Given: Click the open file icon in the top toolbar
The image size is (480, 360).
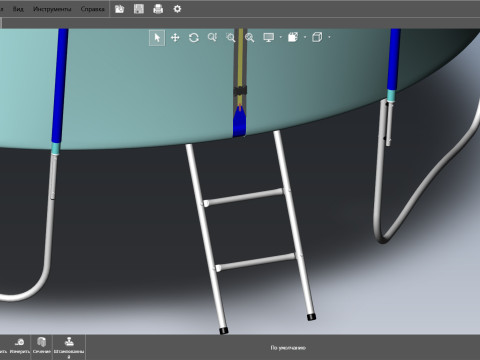Looking at the screenshot, I should point(119,9).
